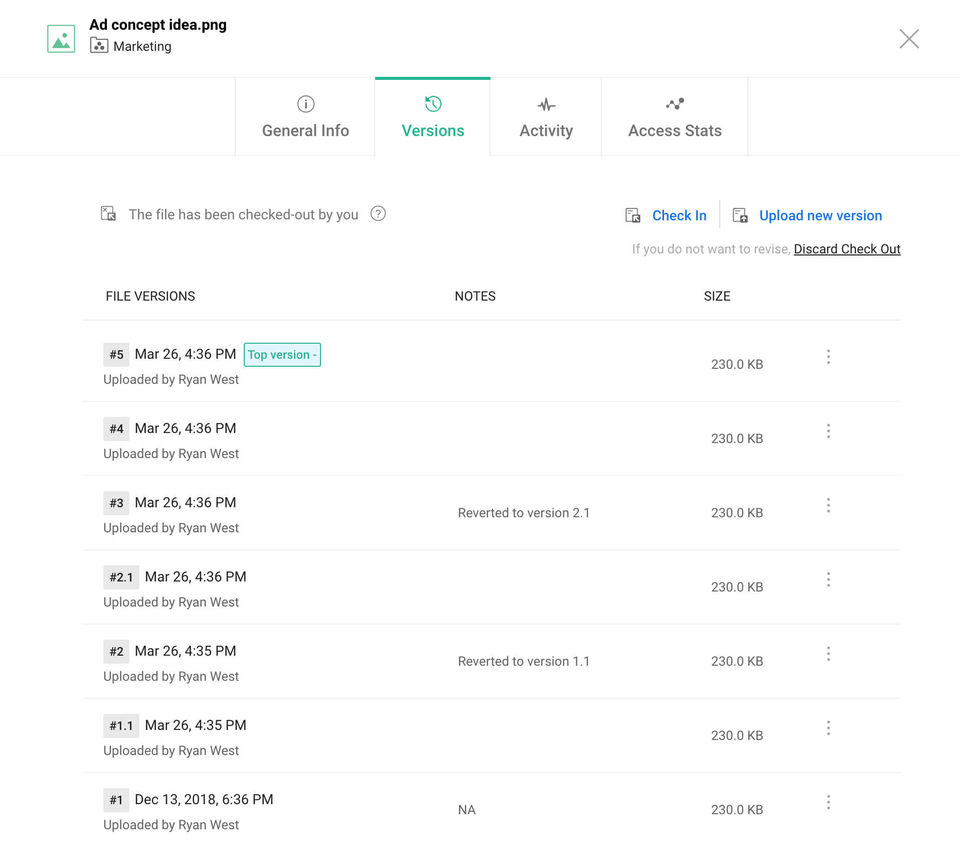
Task: Click the Top version badge
Action: click(282, 355)
